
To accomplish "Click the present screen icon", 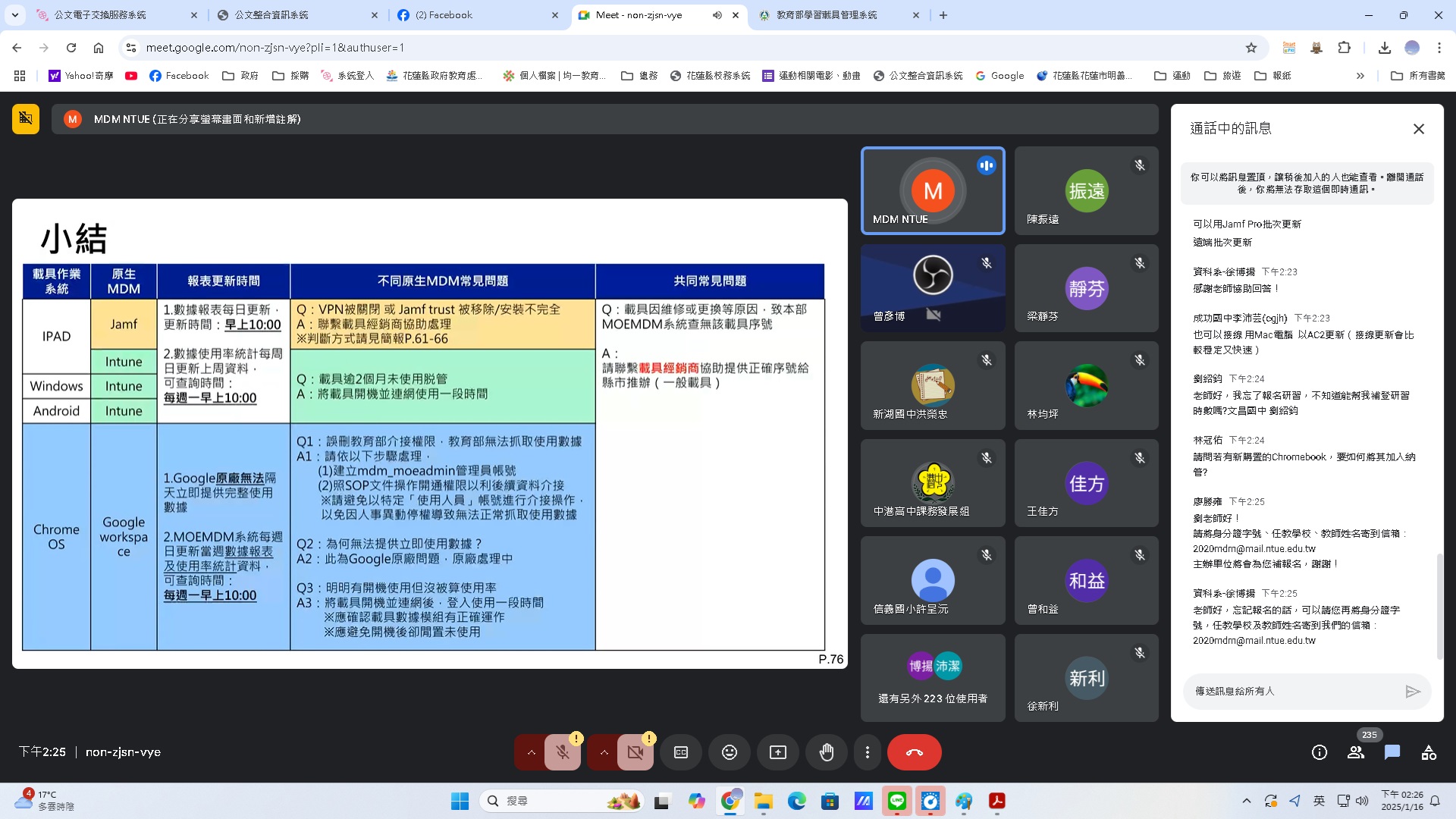I will point(778,752).
